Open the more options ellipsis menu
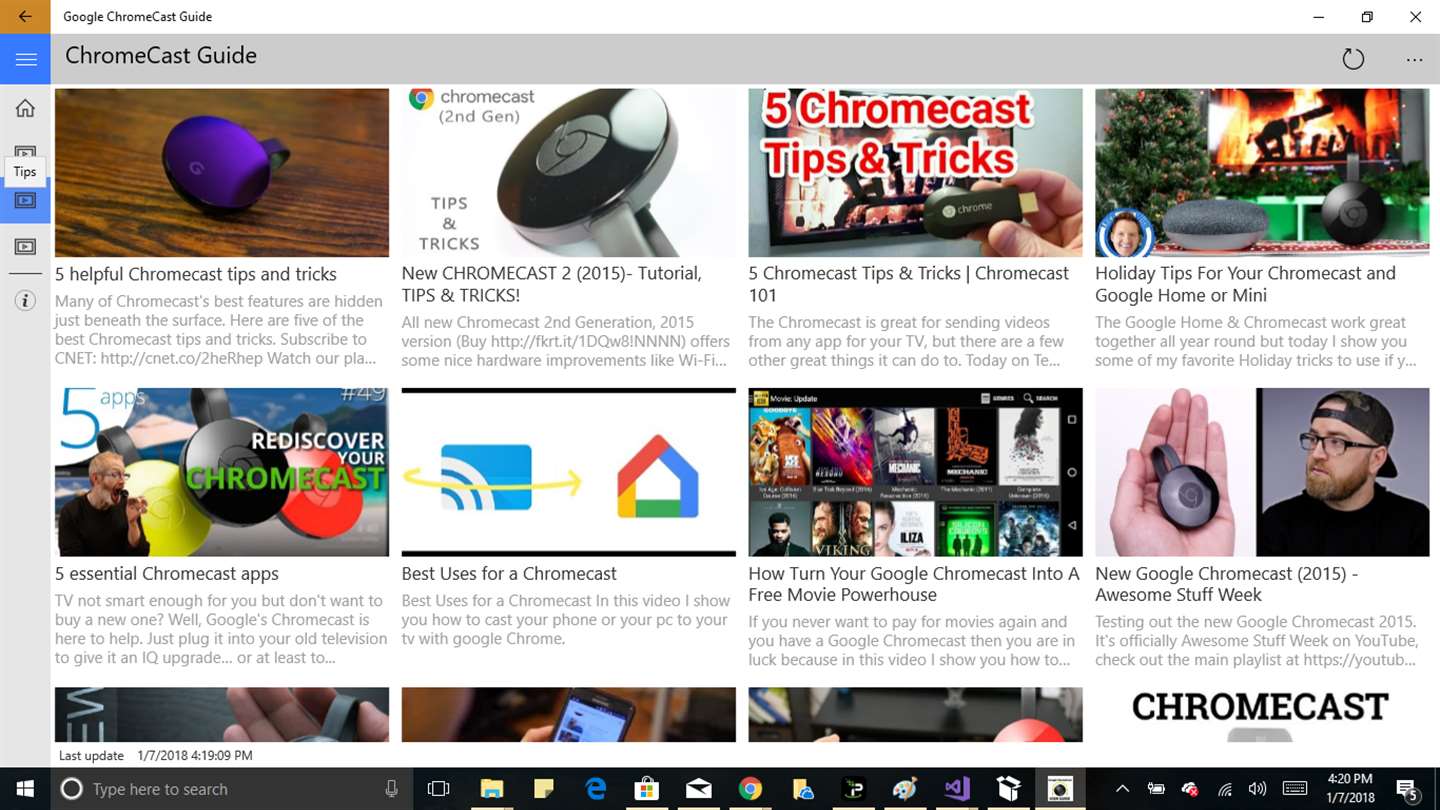 point(1414,60)
